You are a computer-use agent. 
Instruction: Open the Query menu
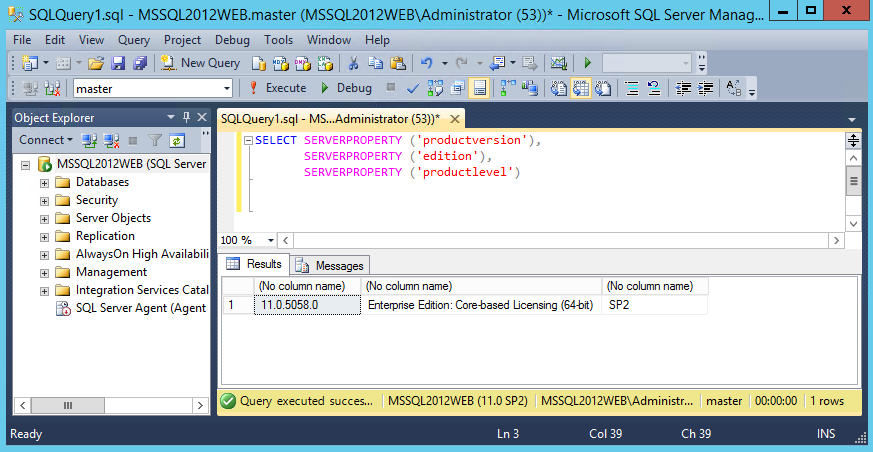tap(133, 40)
